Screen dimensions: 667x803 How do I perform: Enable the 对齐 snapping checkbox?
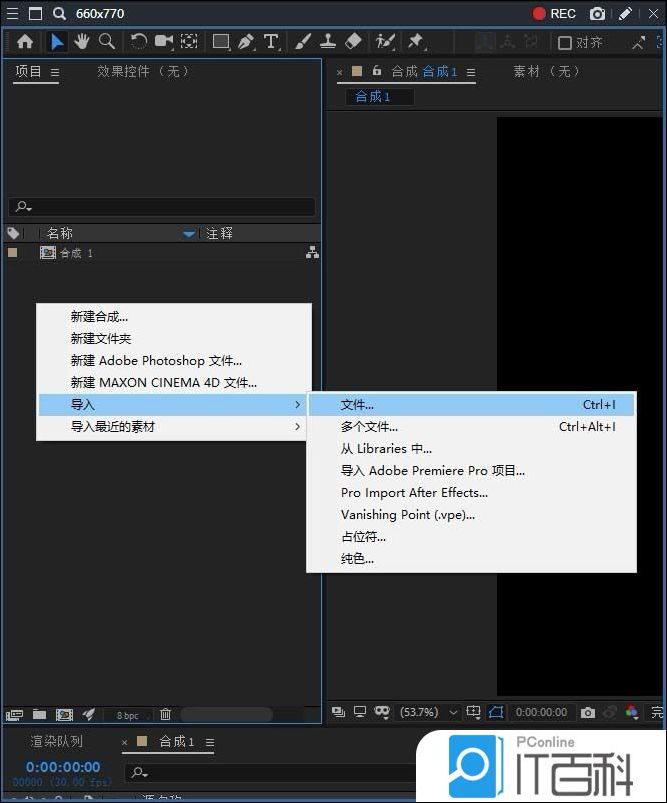pyautogui.click(x=565, y=43)
